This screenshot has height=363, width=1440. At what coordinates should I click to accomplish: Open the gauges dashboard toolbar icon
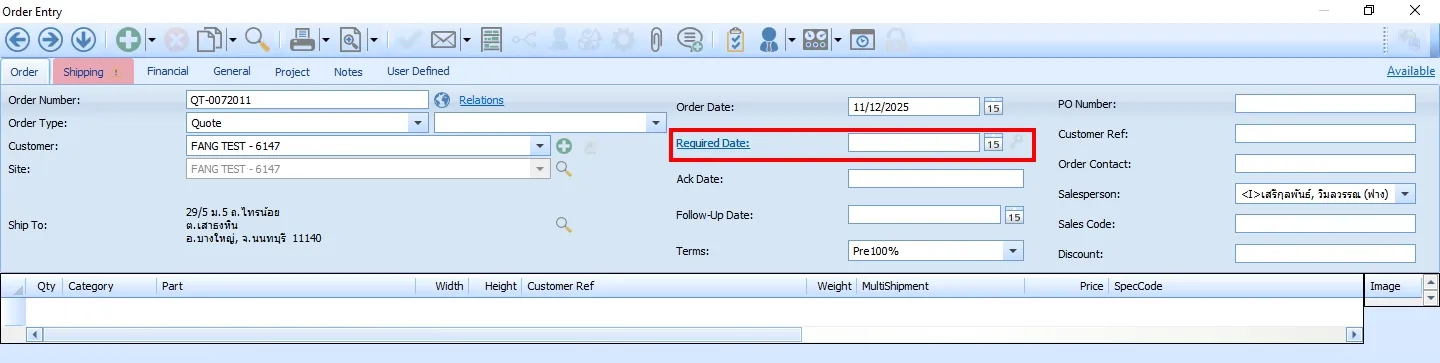point(816,40)
